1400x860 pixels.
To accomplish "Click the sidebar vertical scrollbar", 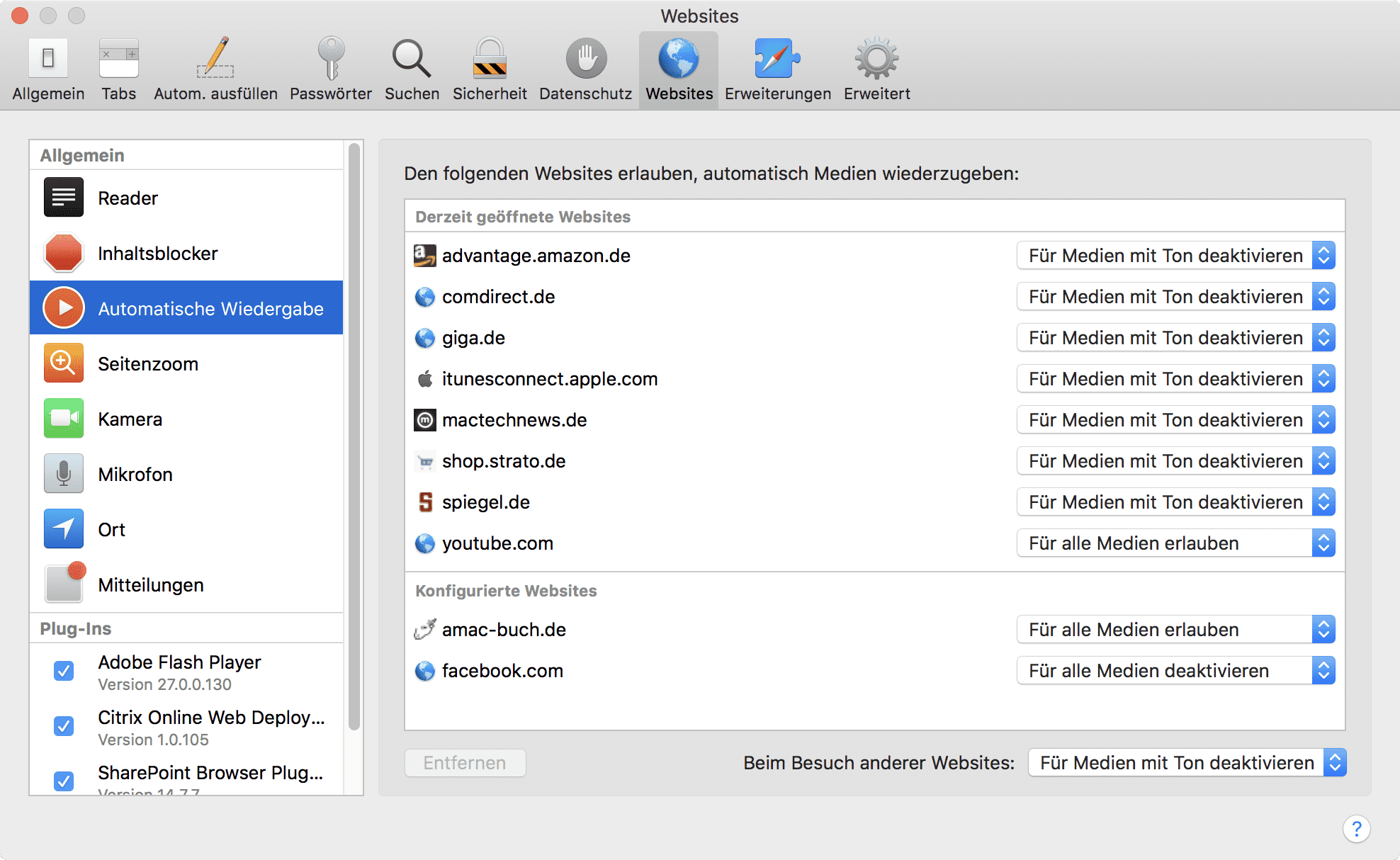I will click(x=354, y=436).
